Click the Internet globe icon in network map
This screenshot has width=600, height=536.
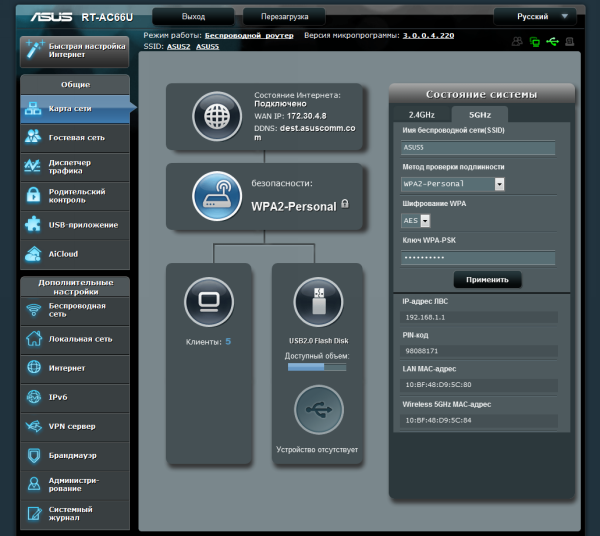pyautogui.click(x=217, y=116)
